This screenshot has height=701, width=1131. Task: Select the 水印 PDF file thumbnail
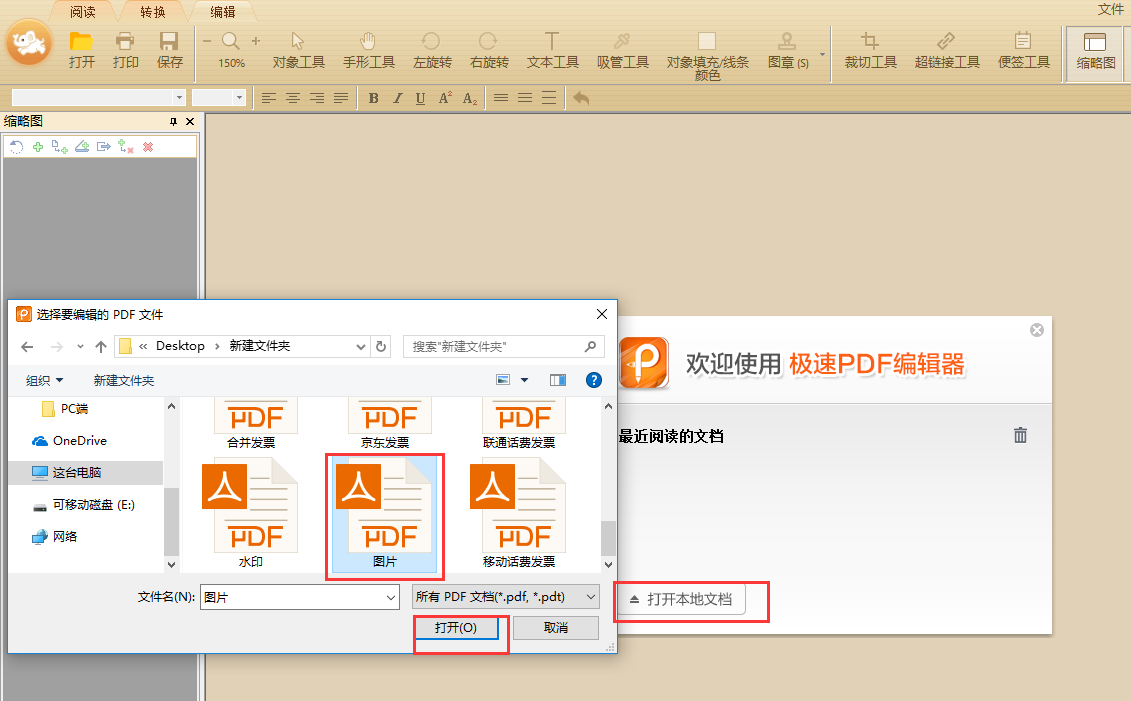[250, 512]
